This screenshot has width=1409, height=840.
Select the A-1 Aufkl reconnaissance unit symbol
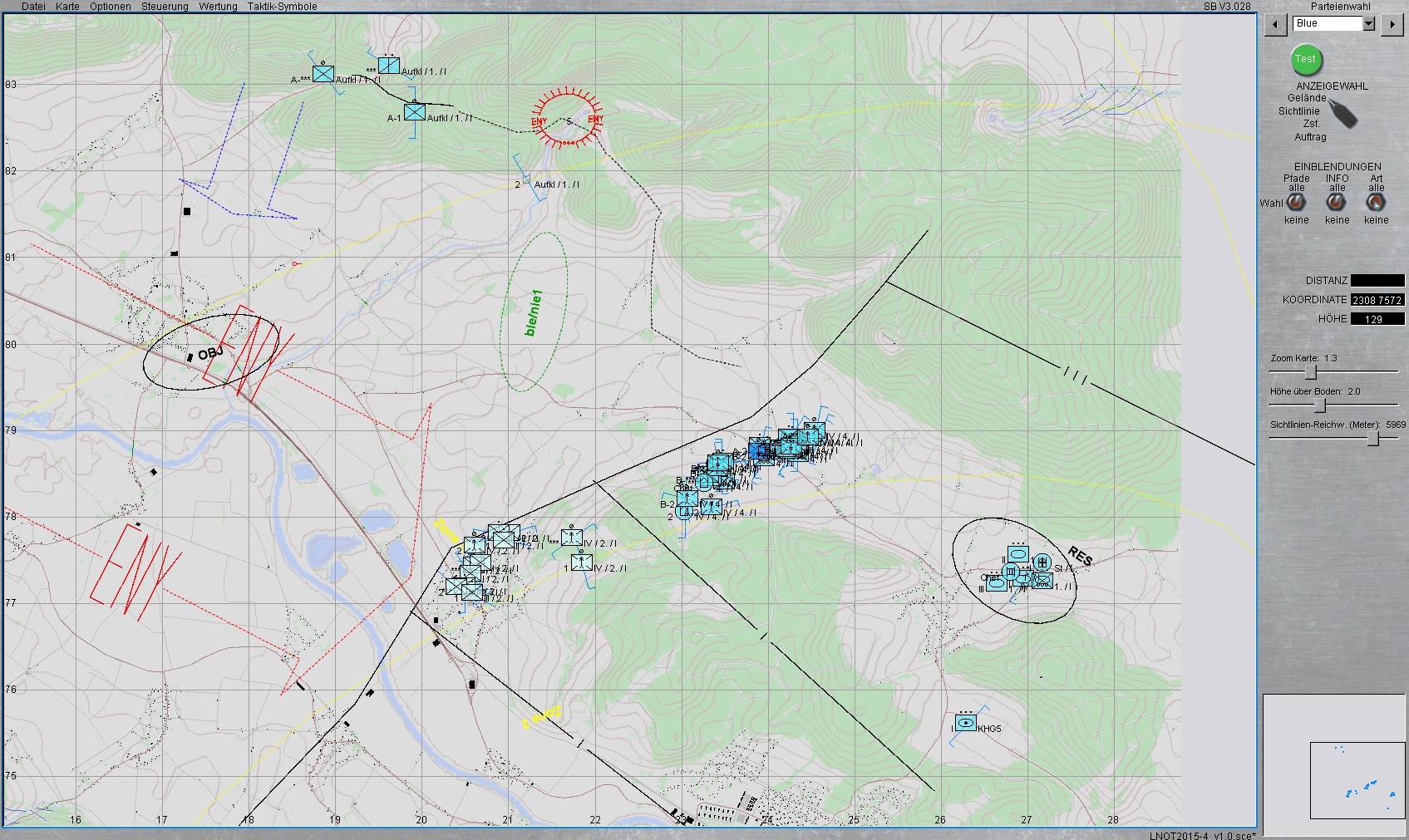coord(414,111)
